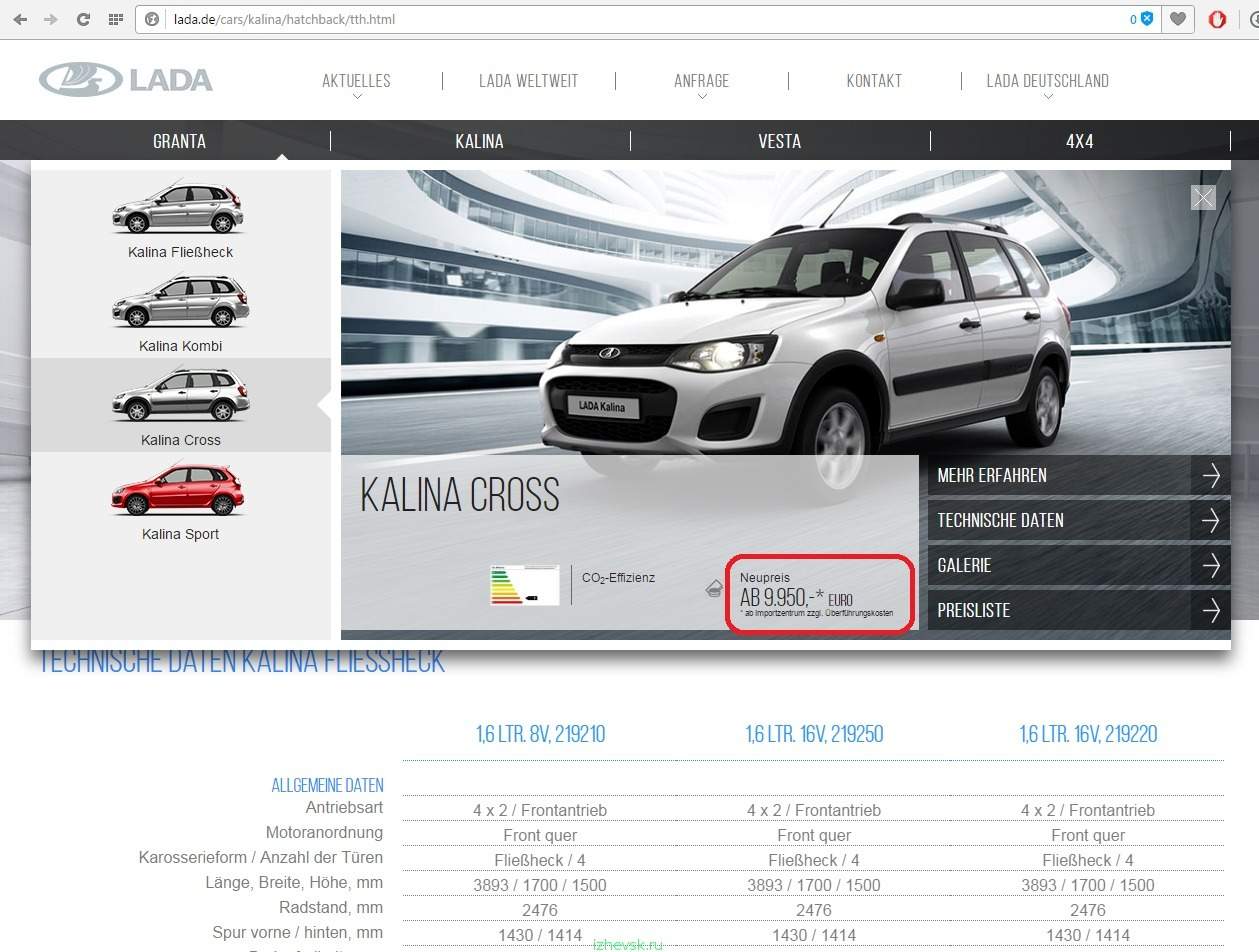Click the Technische Daten Kalina Fliessheck heading
Viewport: 1259px width, 952px height.
pos(241,661)
